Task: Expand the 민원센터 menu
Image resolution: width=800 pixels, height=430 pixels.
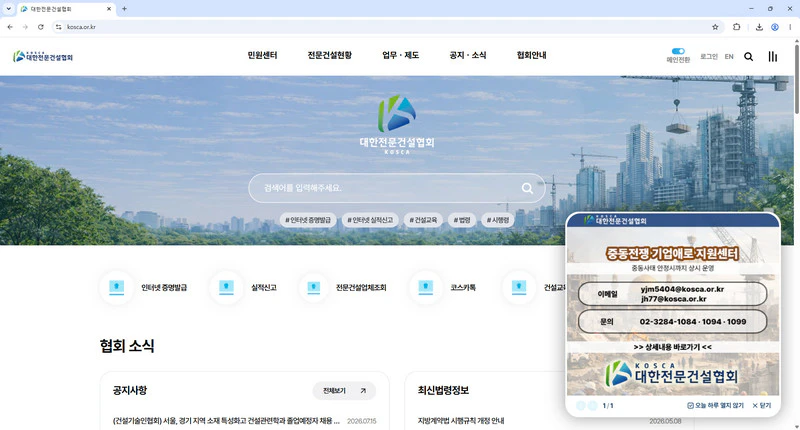Action: point(262,55)
